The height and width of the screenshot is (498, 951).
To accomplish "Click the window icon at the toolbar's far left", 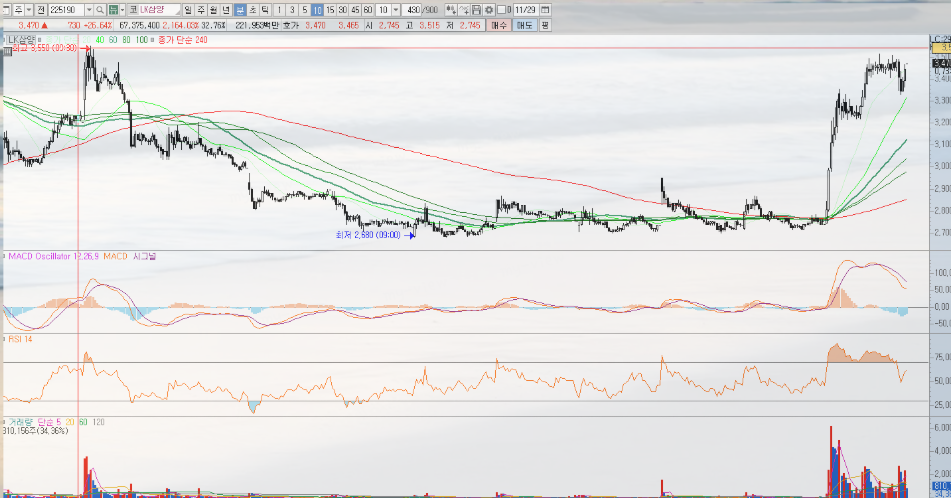I will point(5,10).
